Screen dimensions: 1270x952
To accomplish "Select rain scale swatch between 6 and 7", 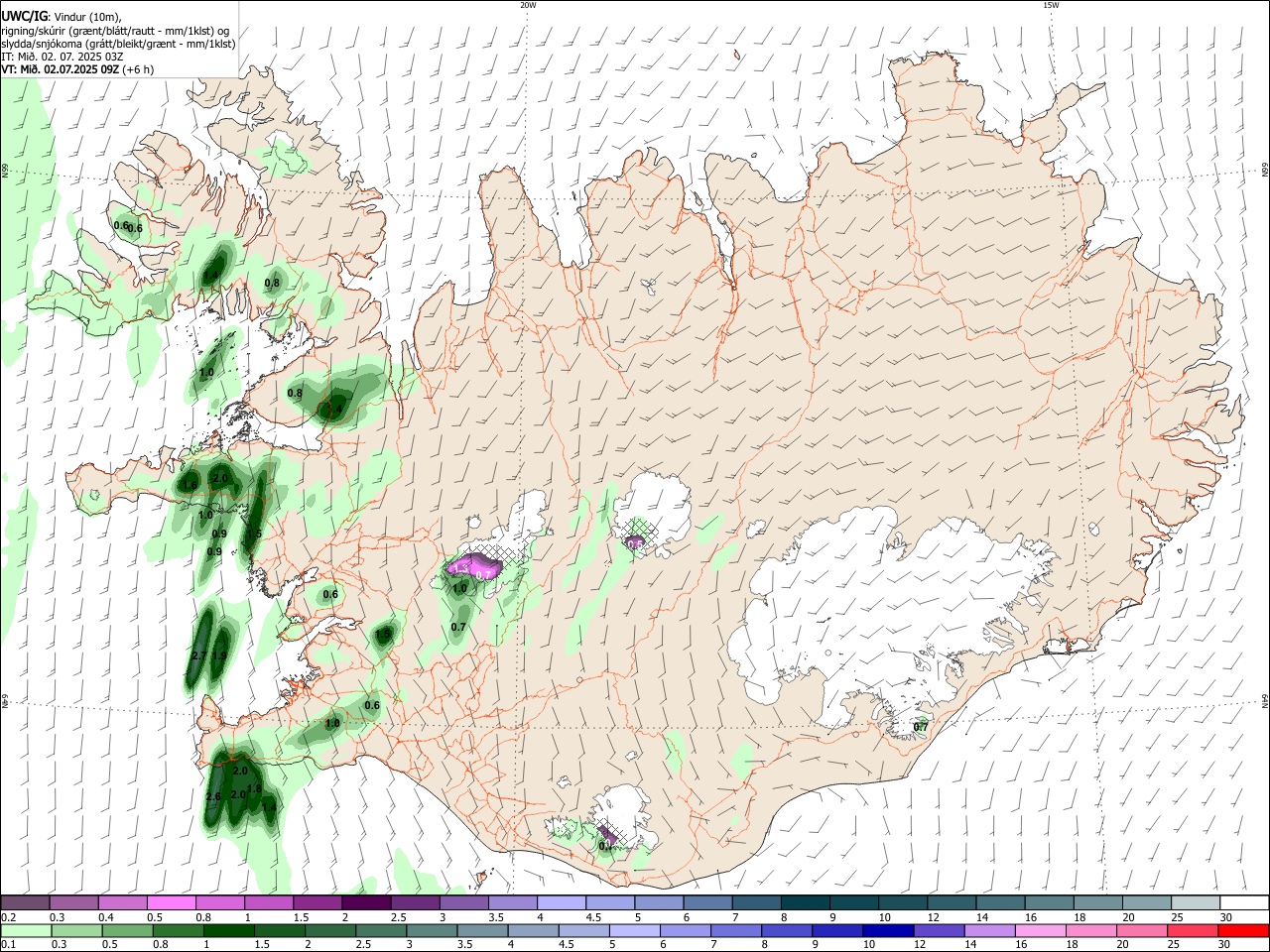I will tap(686, 930).
